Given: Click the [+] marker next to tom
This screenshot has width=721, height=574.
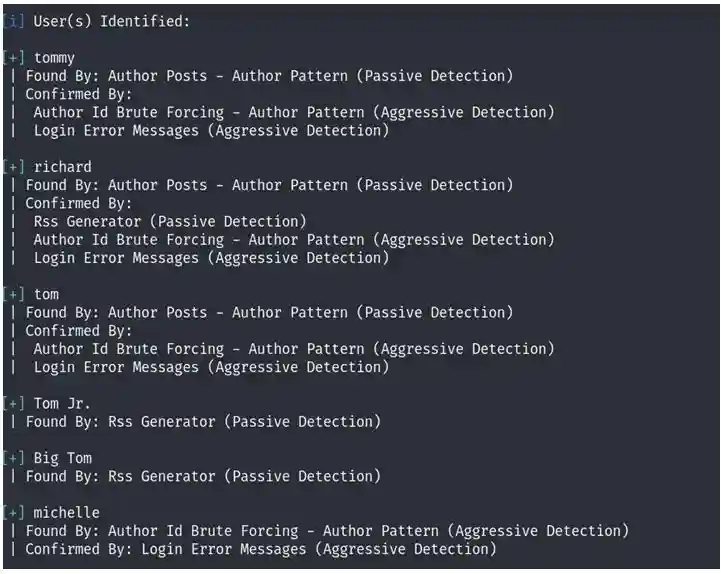Looking at the screenshot, I should click(x=13, y=295).
